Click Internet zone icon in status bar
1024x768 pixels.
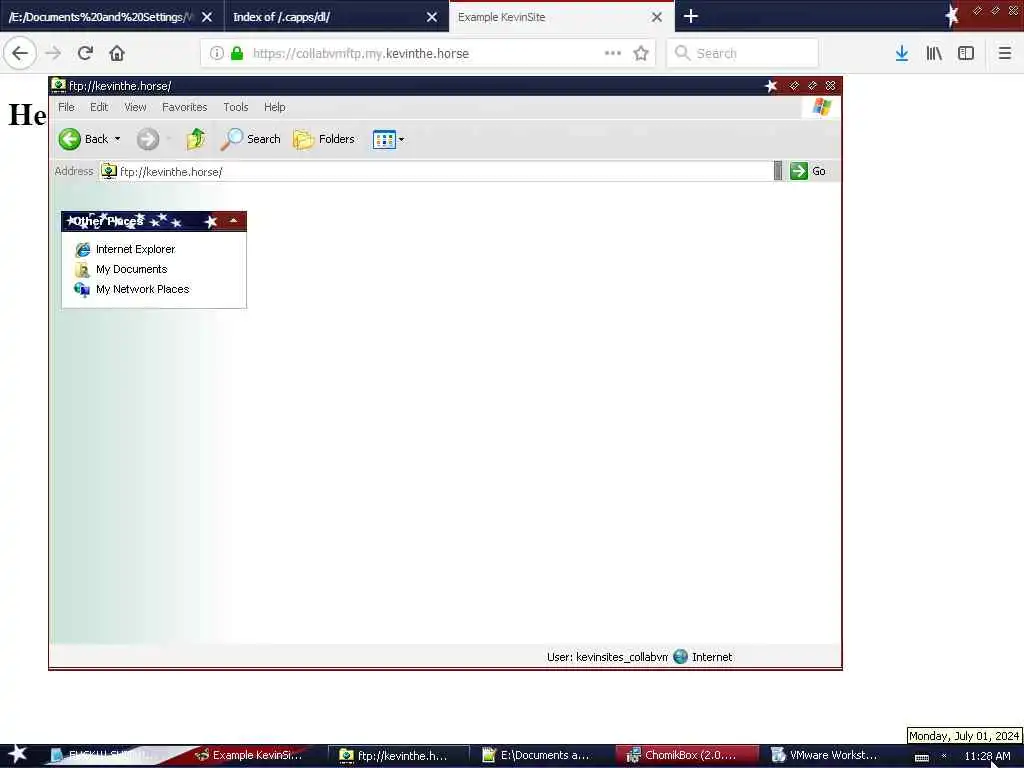click(680, 656)
